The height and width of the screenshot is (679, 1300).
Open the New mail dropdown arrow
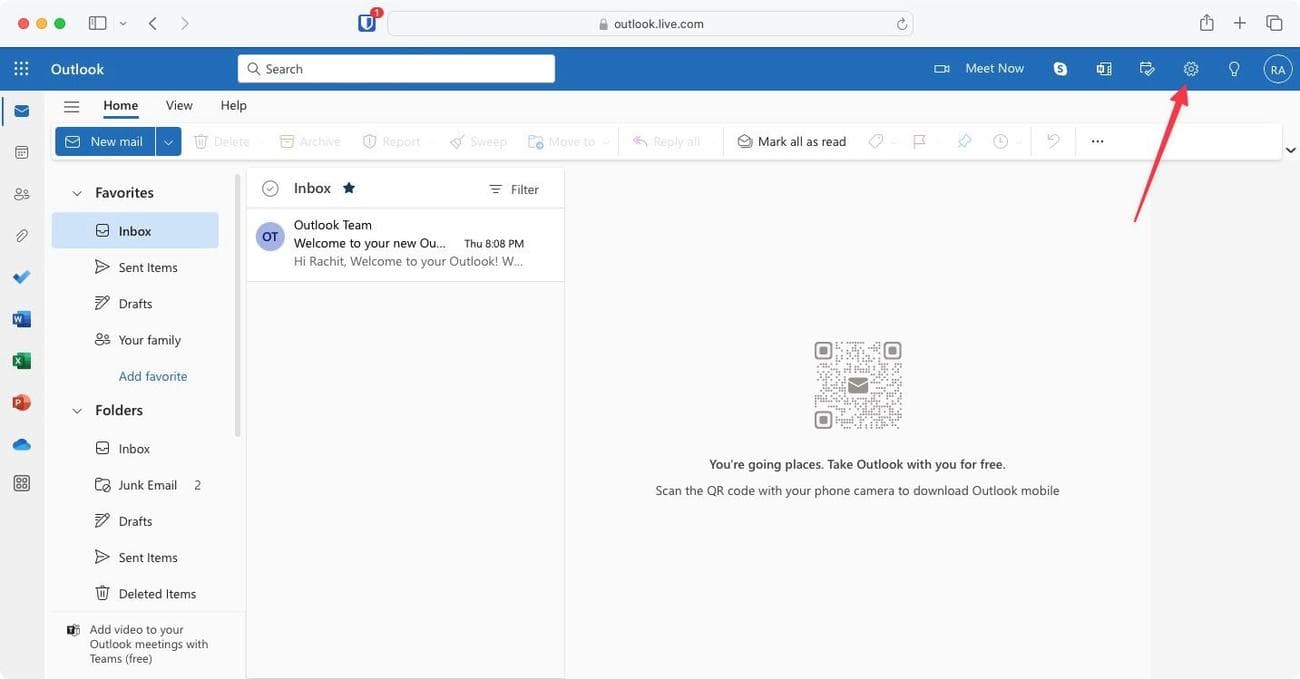point(168,142)
